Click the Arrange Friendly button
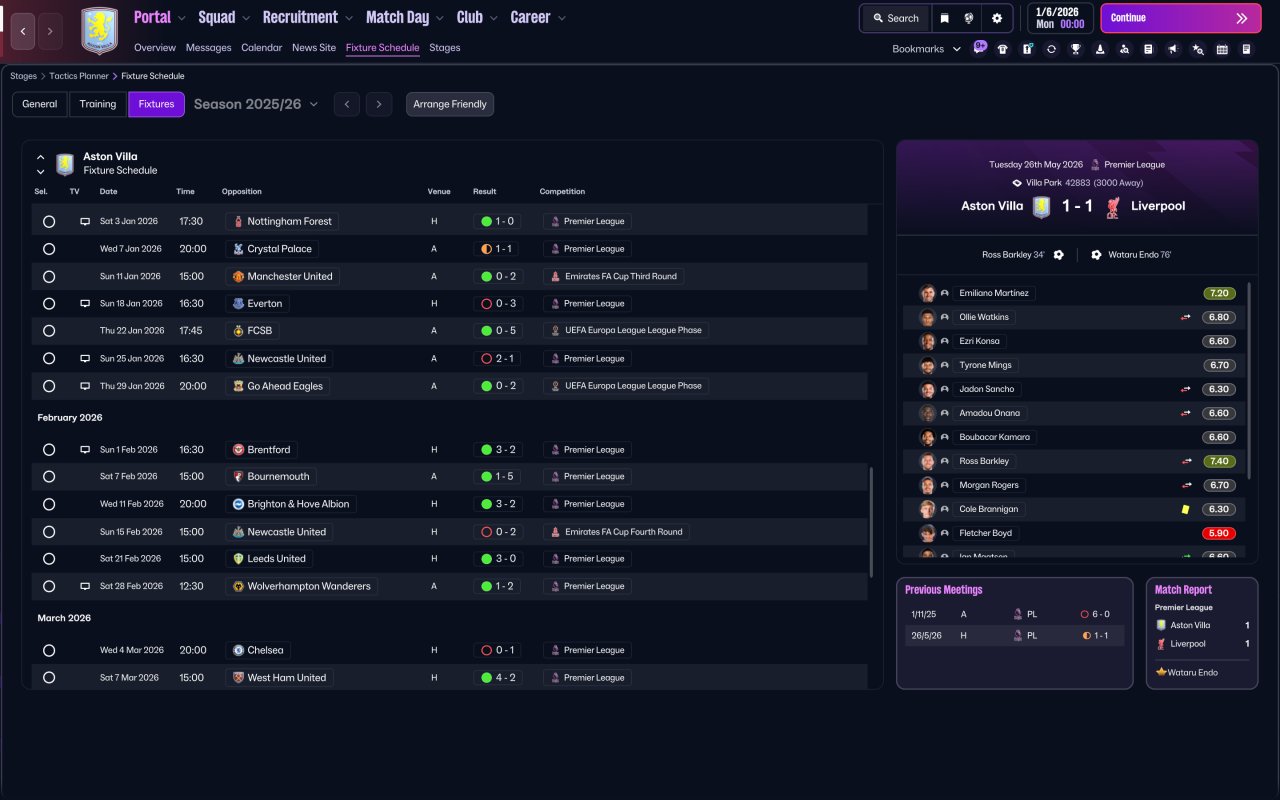Screen dimensions: 1280x800 [x=450, y=104]
